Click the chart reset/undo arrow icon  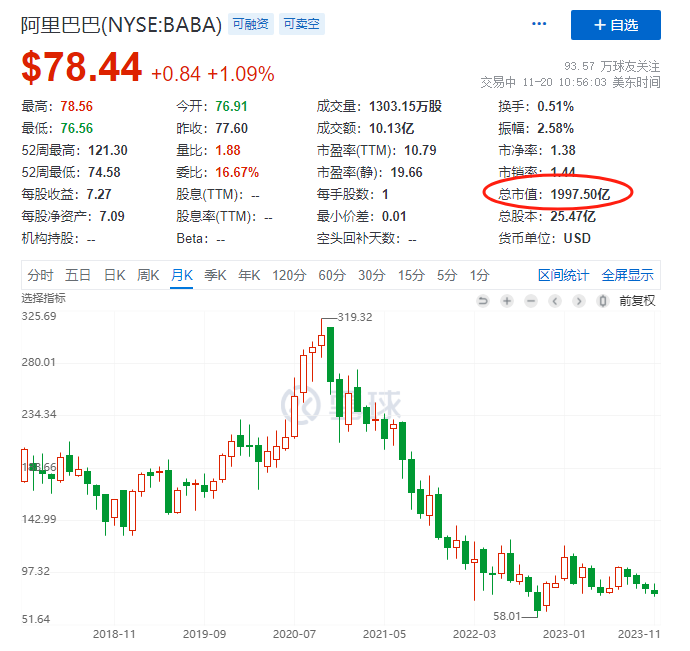483,301
